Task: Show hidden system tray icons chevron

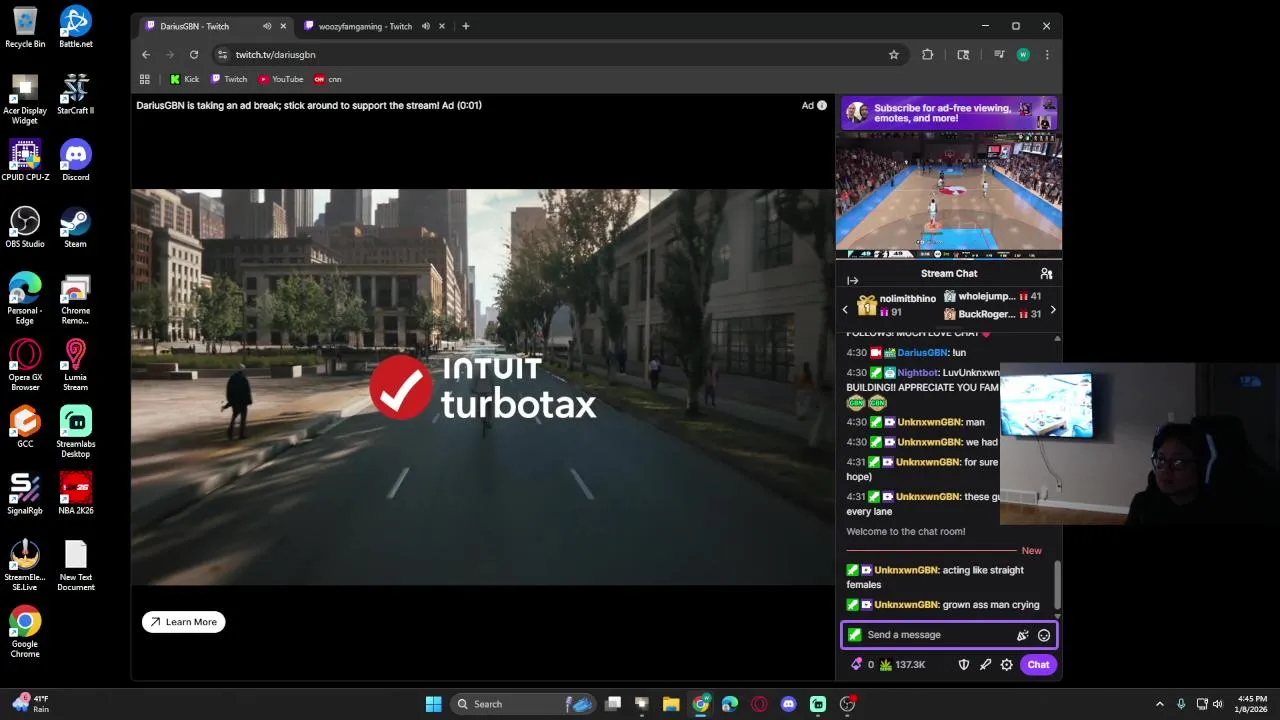Action: point(1160,704)
